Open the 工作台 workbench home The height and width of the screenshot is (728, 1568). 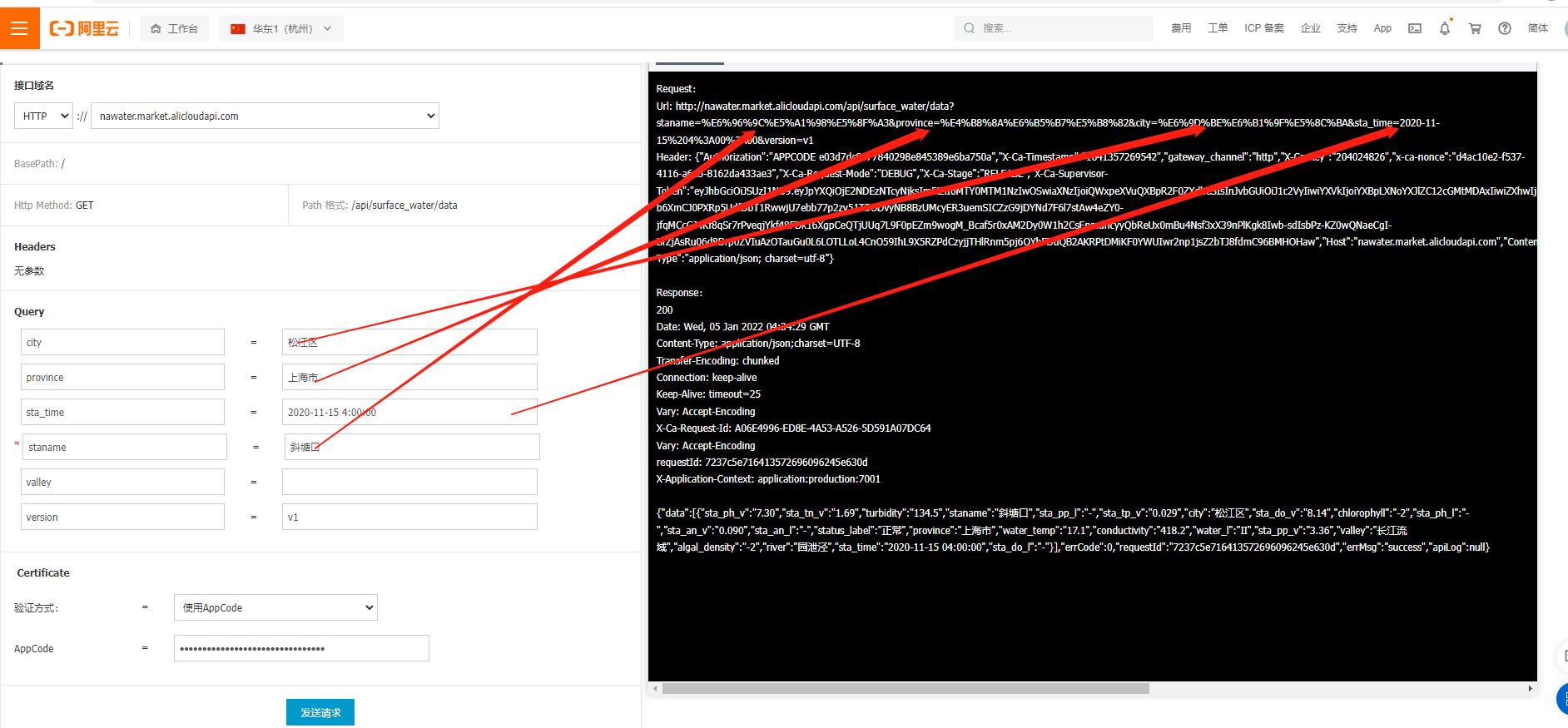(174, 28)
